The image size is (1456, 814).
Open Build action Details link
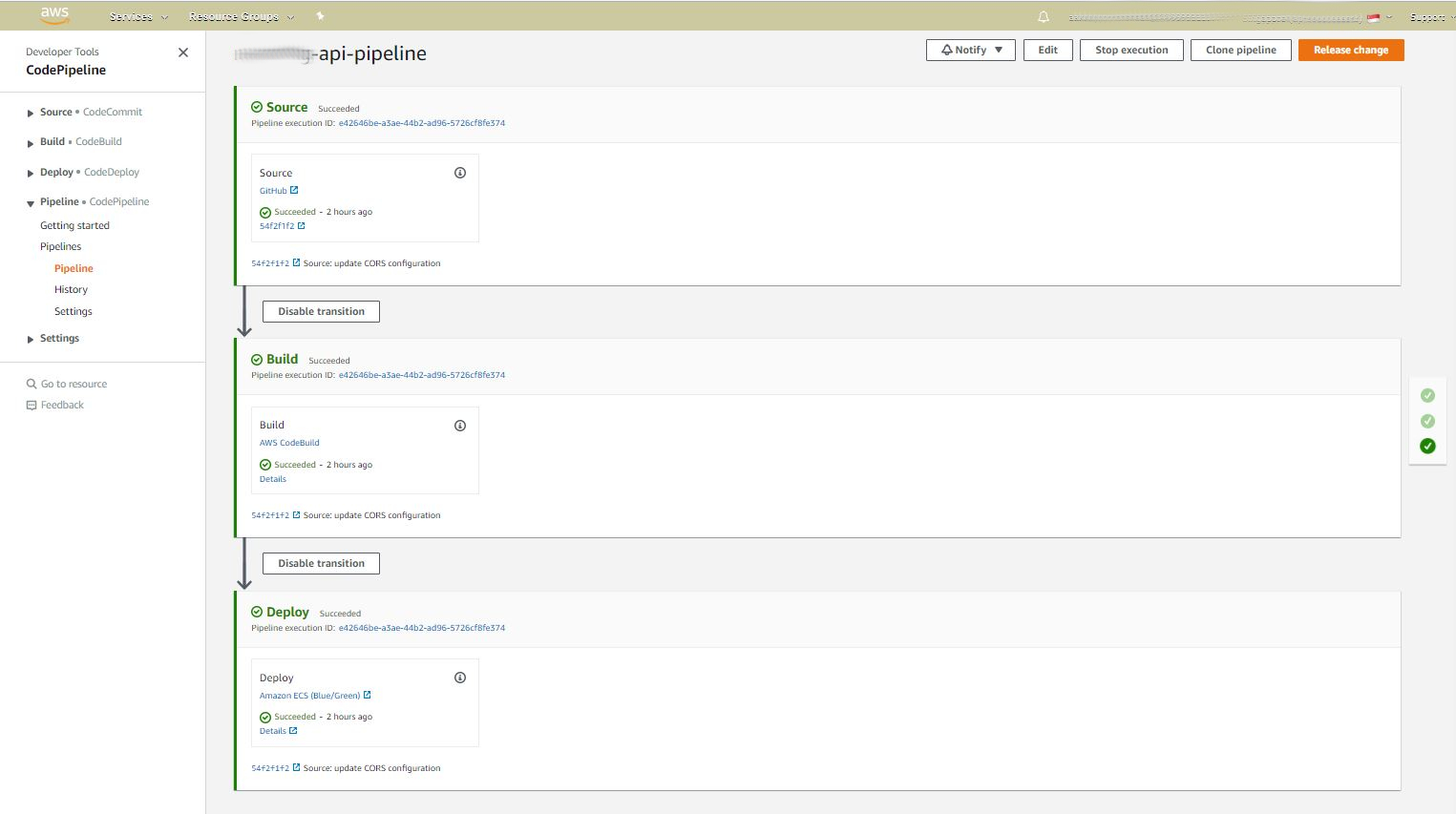pyautogui.click(x=273, y=479)
